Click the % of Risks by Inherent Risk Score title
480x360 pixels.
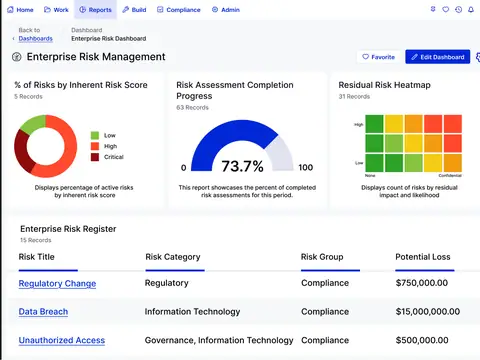click(x=81, y=85)
